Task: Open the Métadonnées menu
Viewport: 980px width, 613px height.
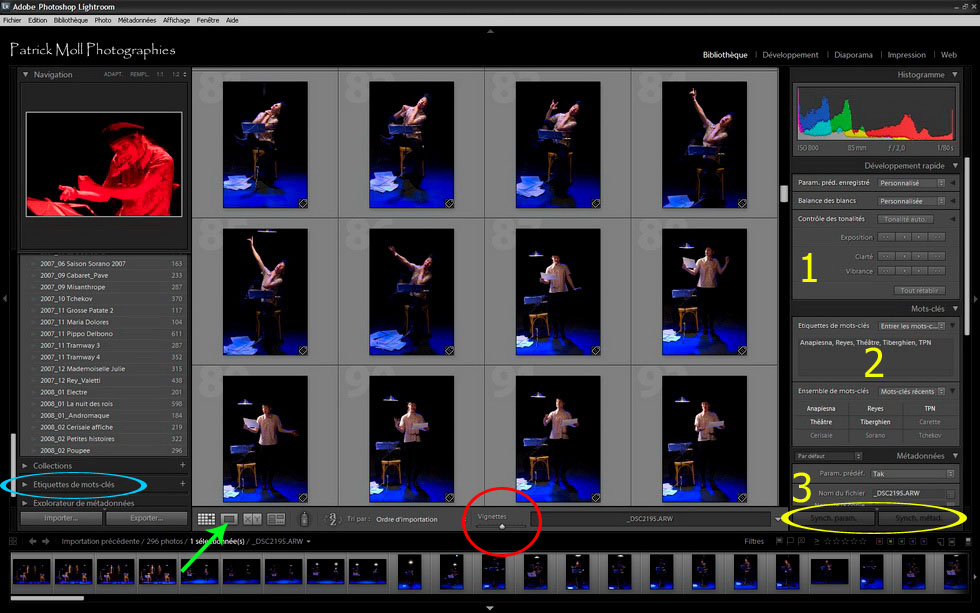Action: click(137, 20)
